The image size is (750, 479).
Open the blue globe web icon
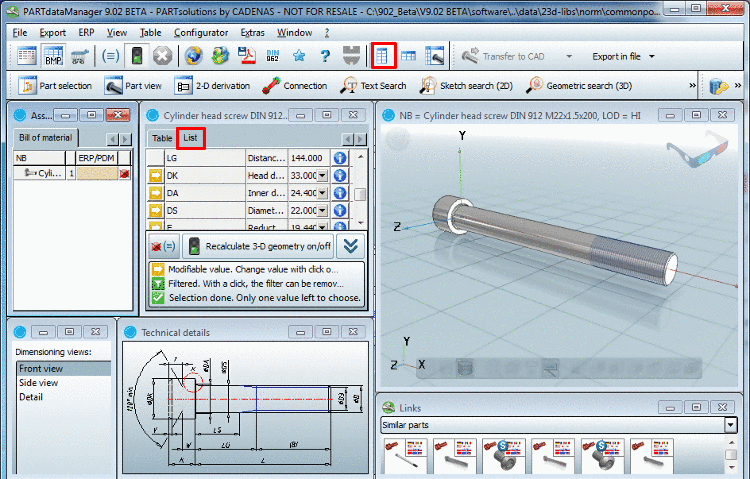[194, 56]
